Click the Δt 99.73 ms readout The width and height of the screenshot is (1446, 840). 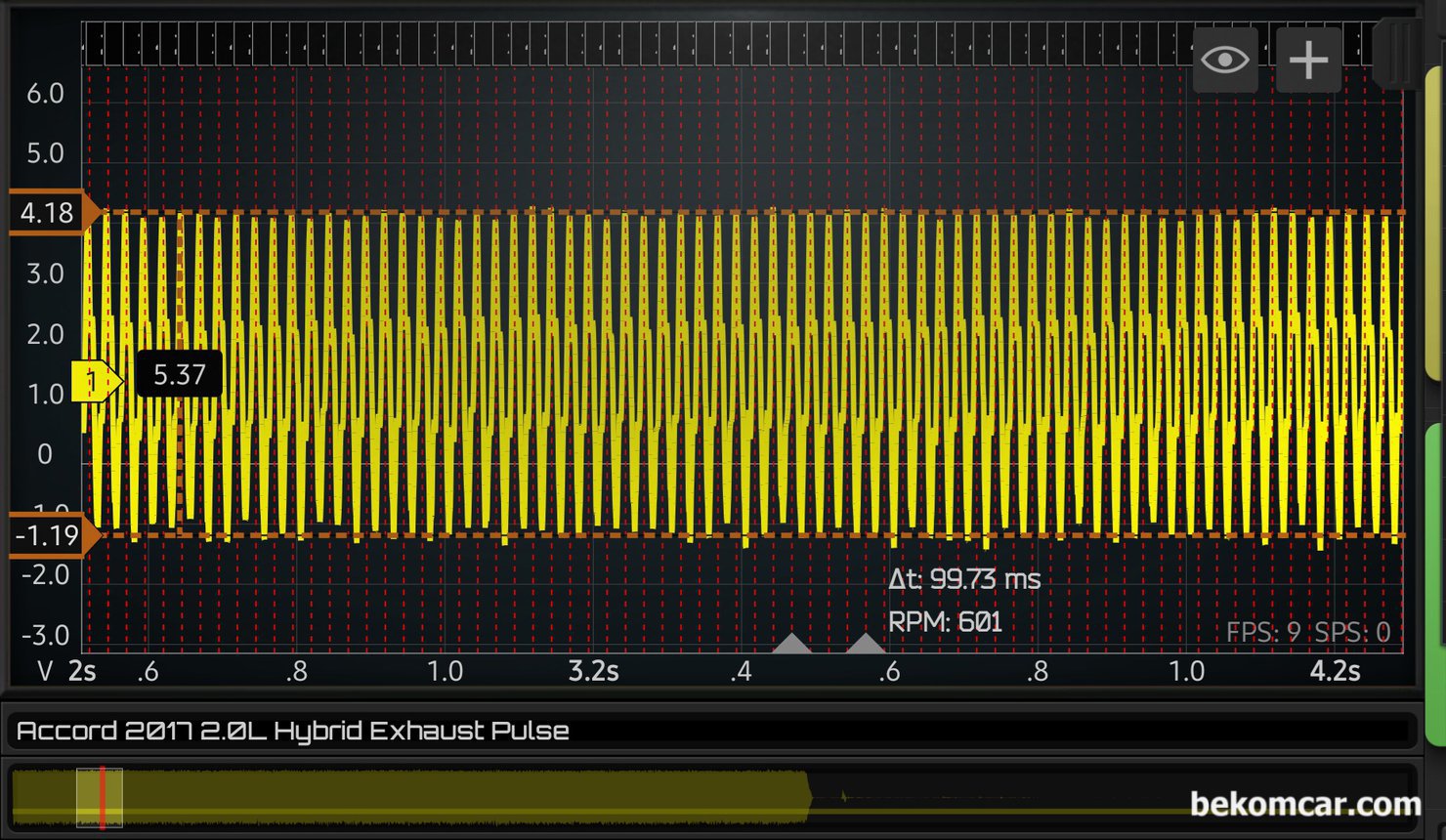pyautogui.click(x=963, y=579)
